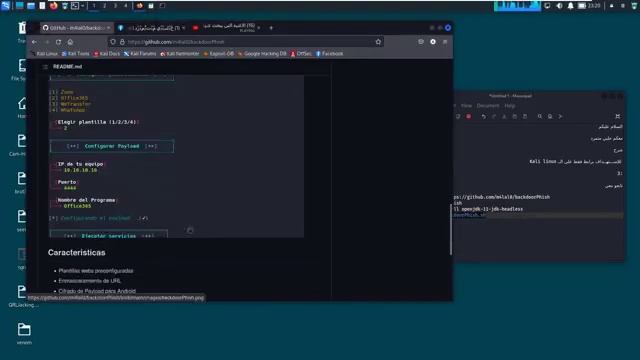Click the openjdk-11-jdk-headless line in Mousepad
The image size is (640, 360).
coord(488,209)
